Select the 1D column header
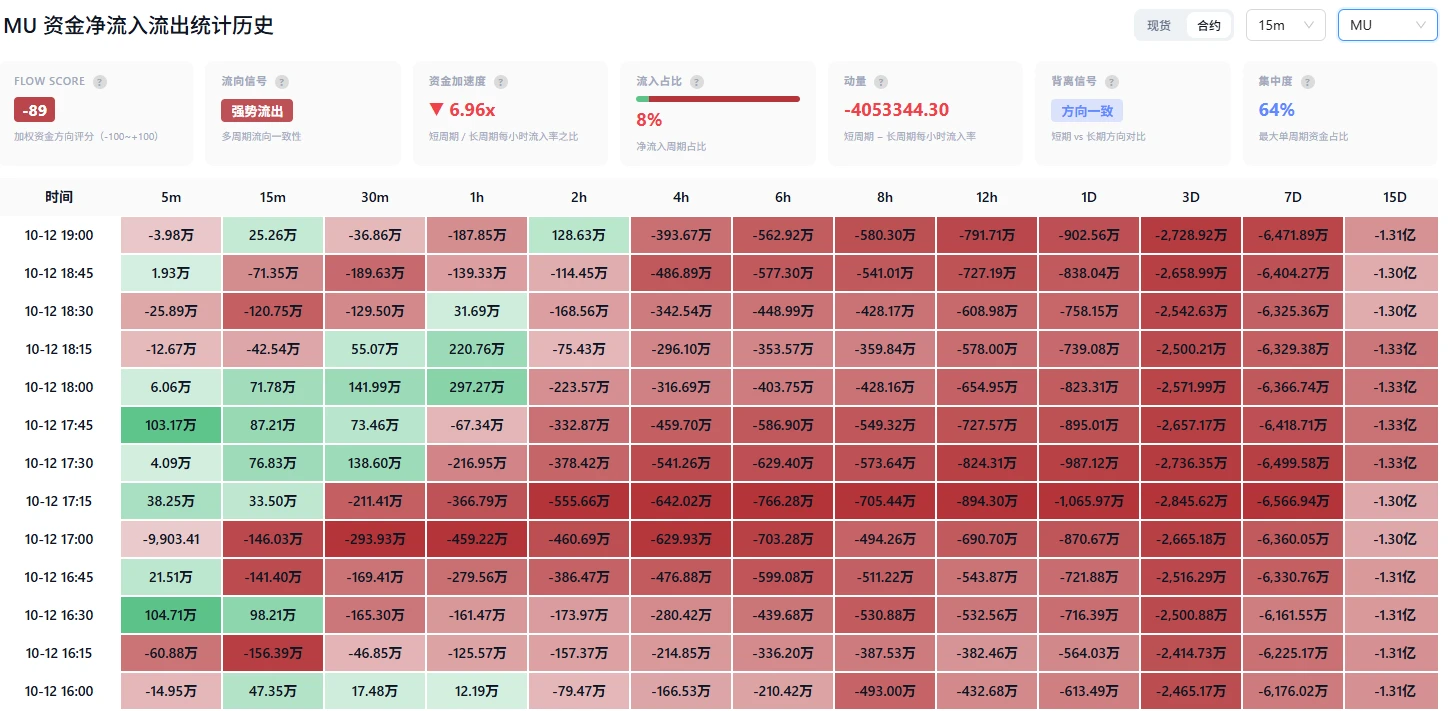Viewport: 1456px width, 711px height. coord(1089,197)
